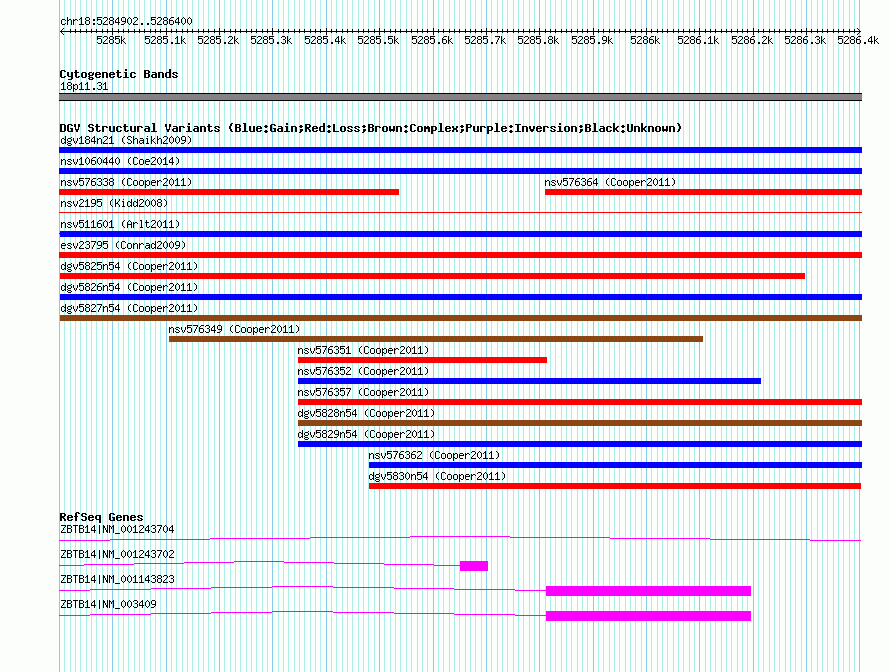
Task: Select the nsv1060440 (Coe2014) variant bar
Action: click(460, 171)
